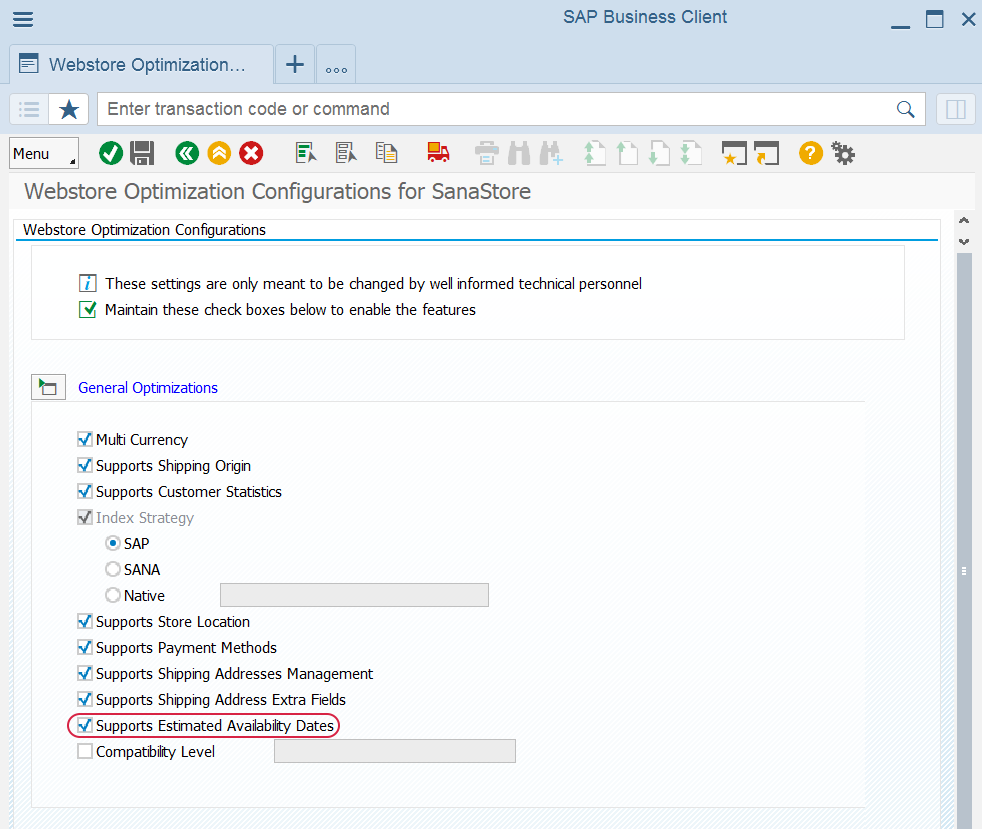The height and width of the screenshot is (829, 982).
Task: Click the first edit-list toolbar icon
Action: coord(306,153)
